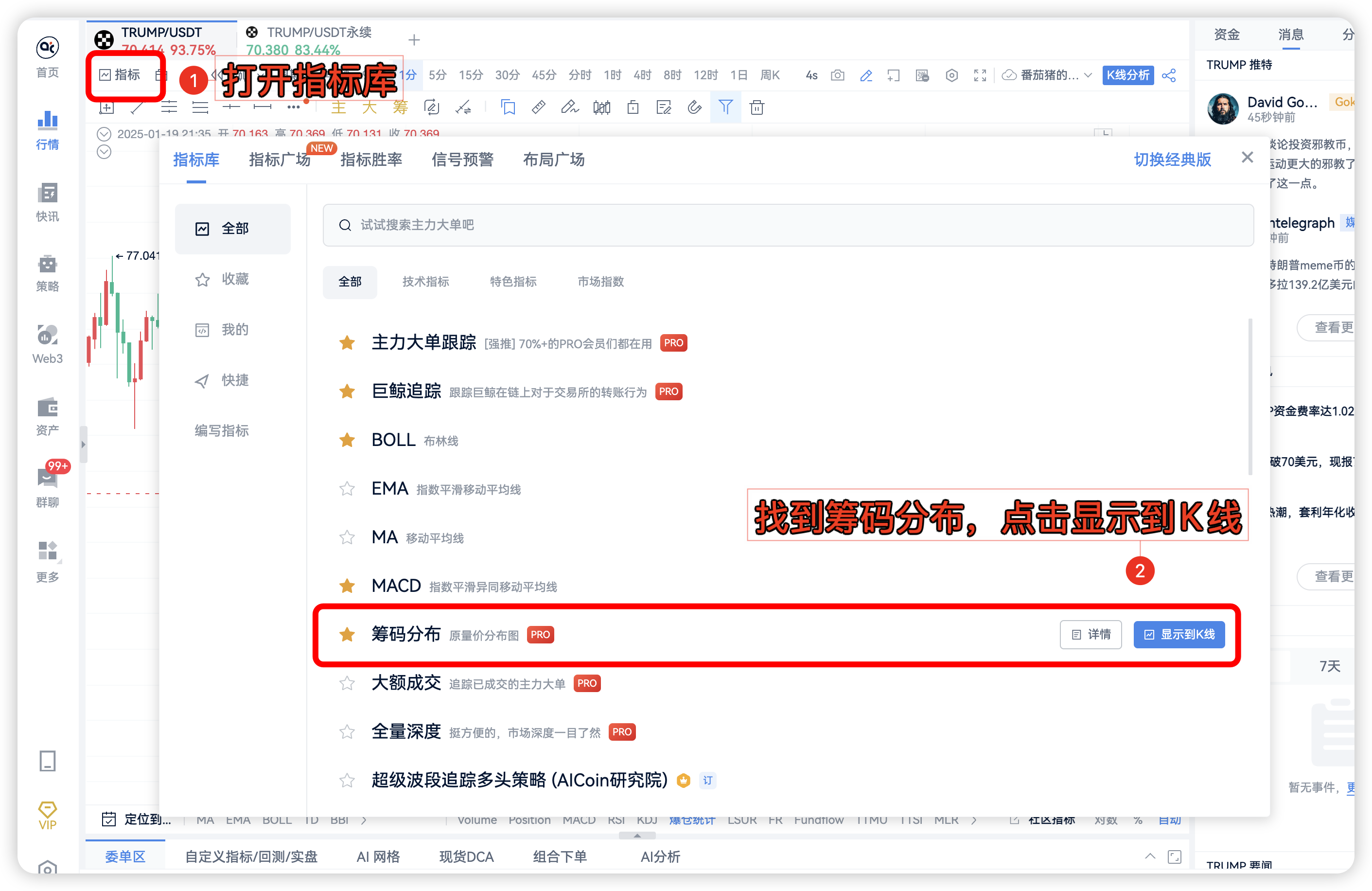Click the 筹 gold shortcut icon
The height and width of the screenshot is (891, 1372).
pyautogui.click(x=400, y=107)
